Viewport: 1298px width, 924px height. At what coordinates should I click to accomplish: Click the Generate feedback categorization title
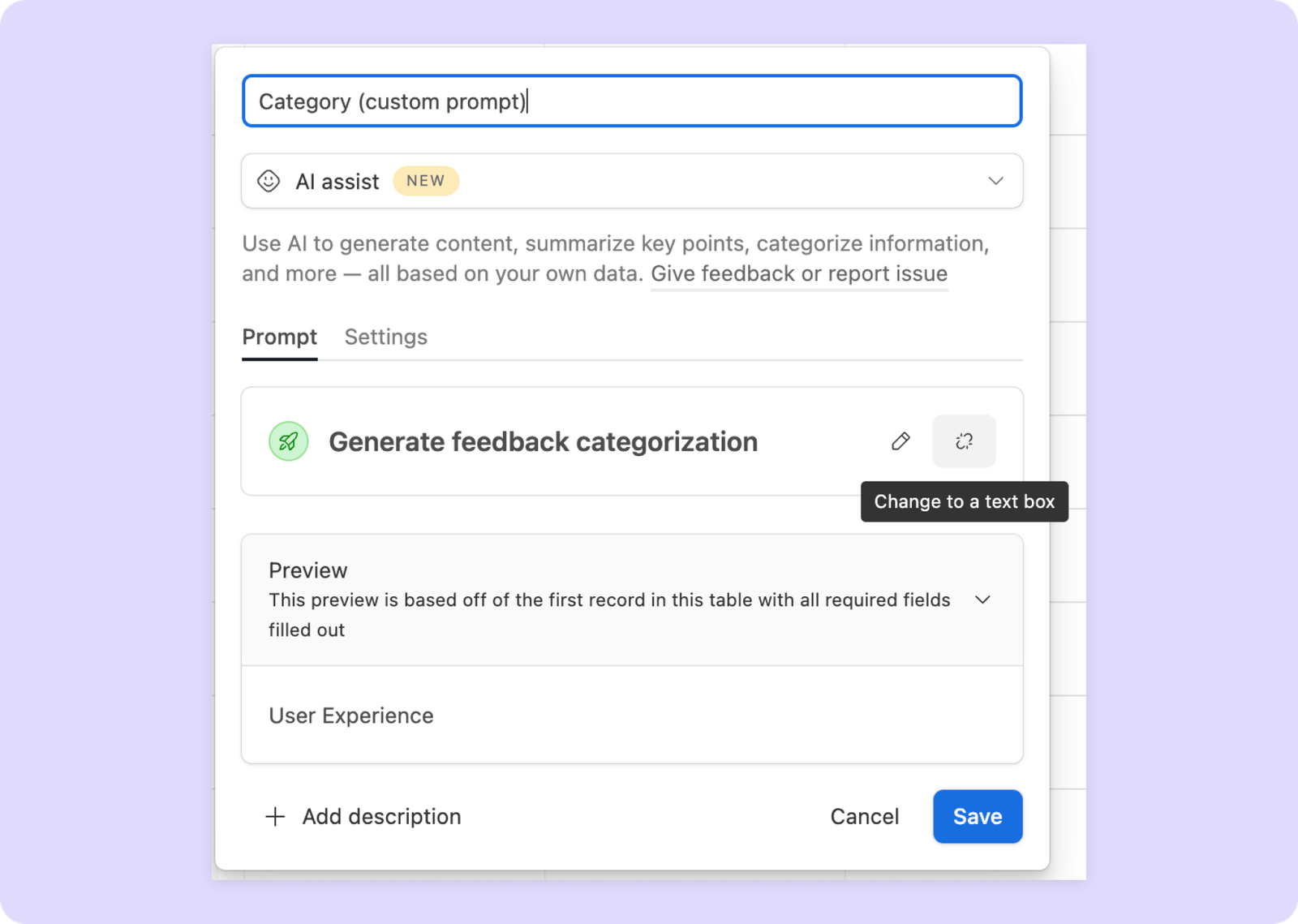[x=543, y=441]
